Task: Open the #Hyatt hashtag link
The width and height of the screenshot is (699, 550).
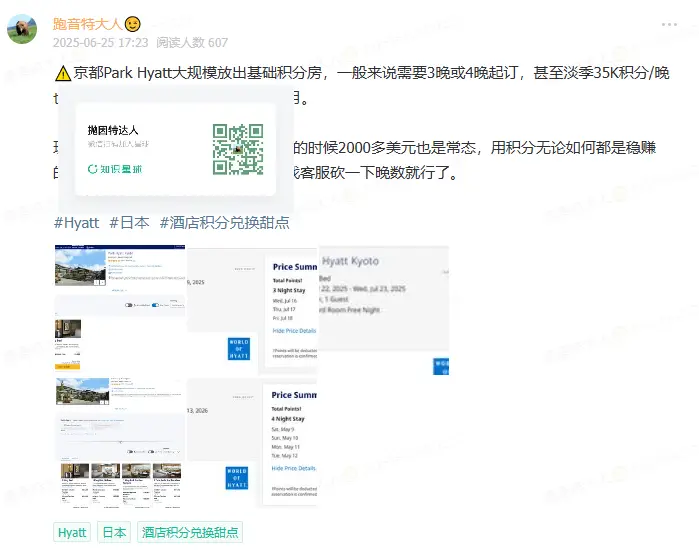Action: point(76,222)
